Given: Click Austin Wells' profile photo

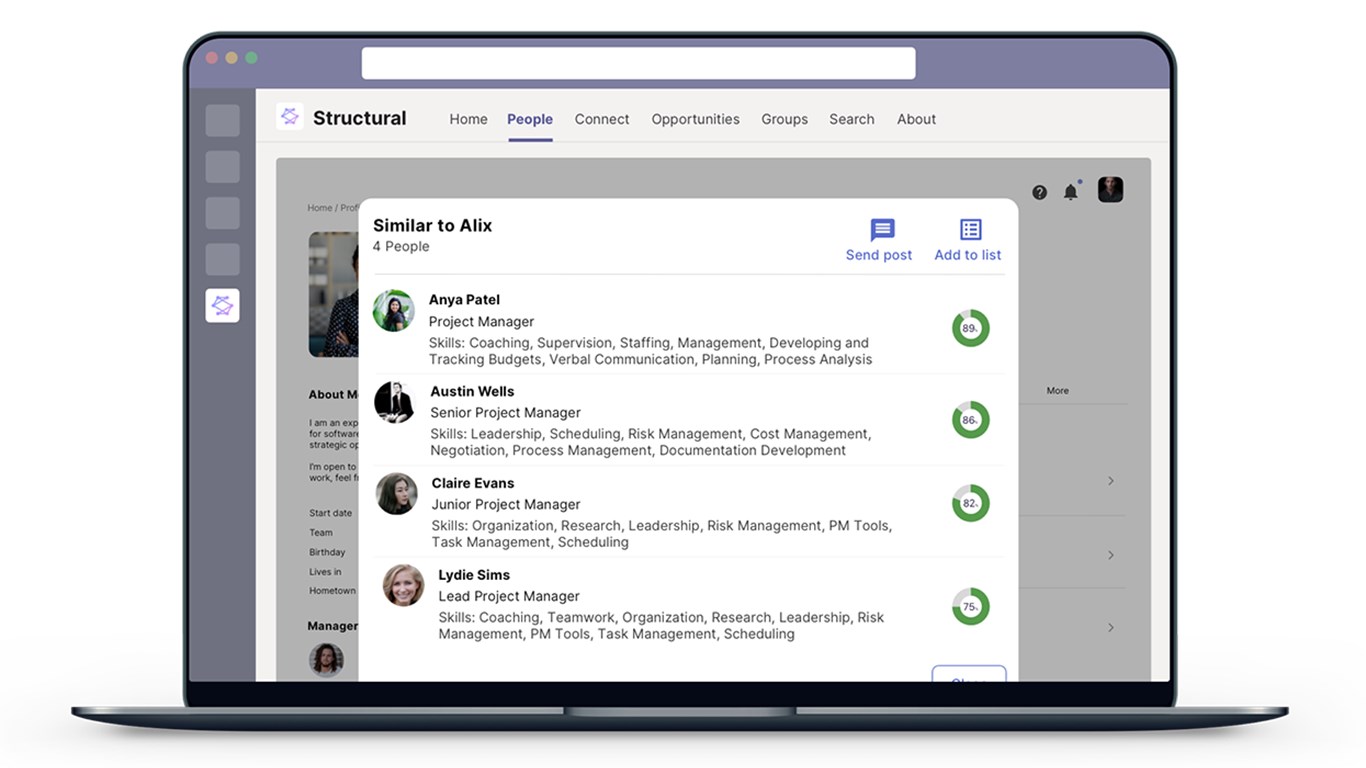Looking at the screenshot, I should click(x=394, y=402).
